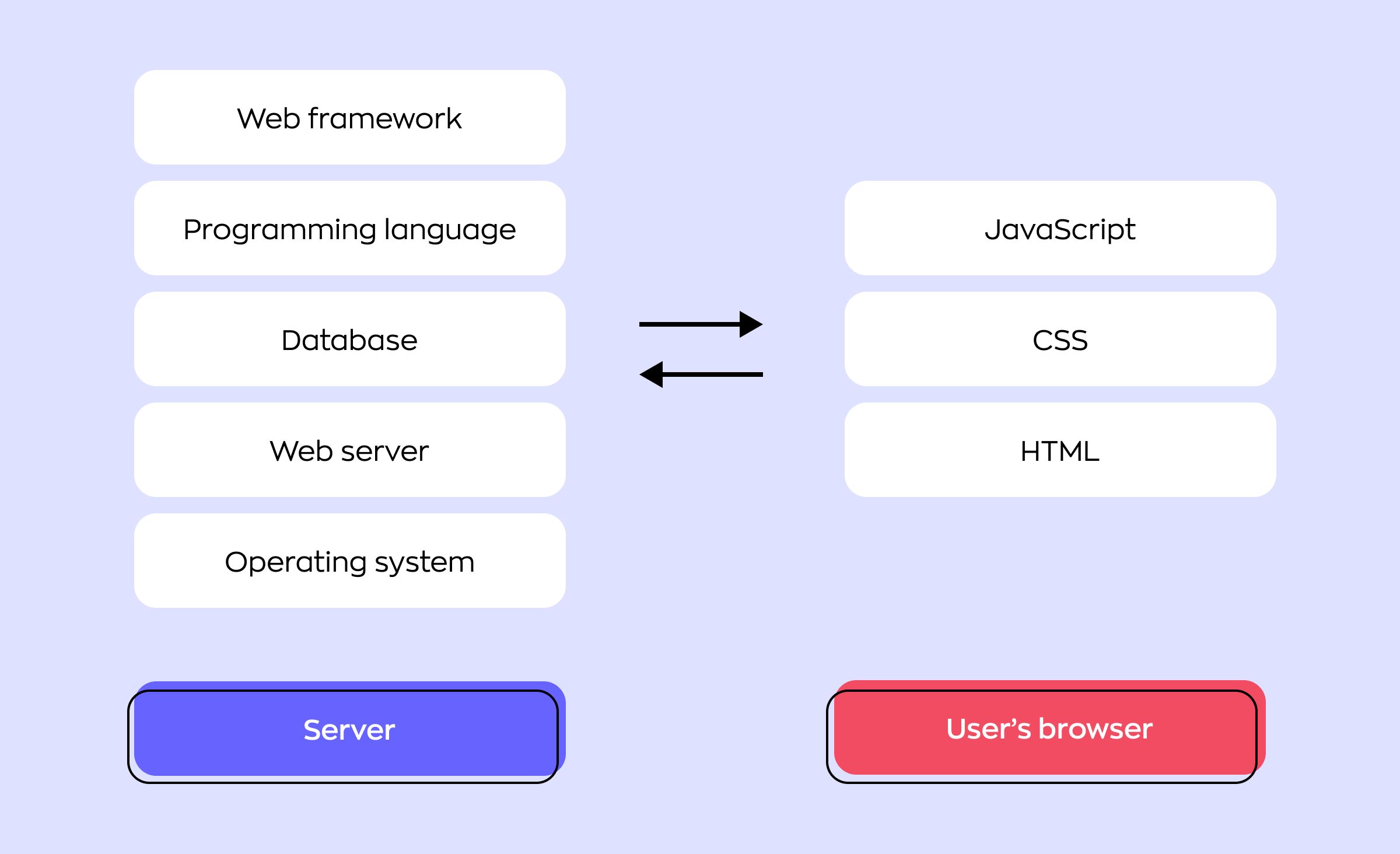Select the CSS box
This screenshot has height=854, width=1400.
[x=1060, y=339]
